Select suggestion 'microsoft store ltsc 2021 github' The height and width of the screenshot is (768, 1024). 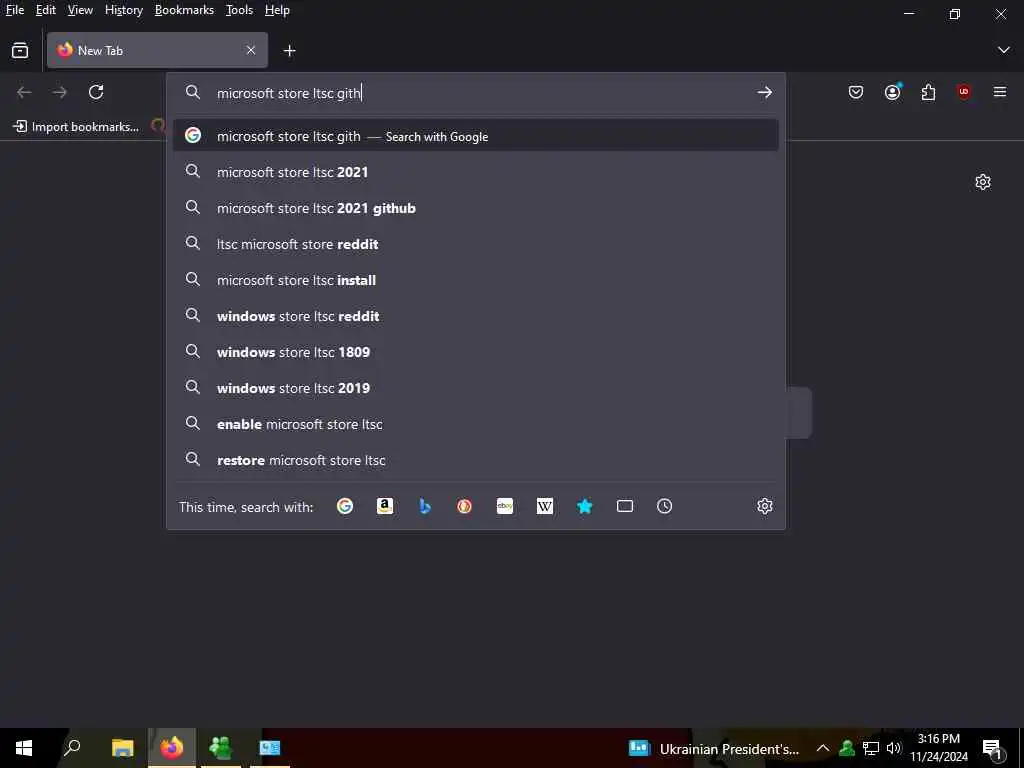coord(475,208)
